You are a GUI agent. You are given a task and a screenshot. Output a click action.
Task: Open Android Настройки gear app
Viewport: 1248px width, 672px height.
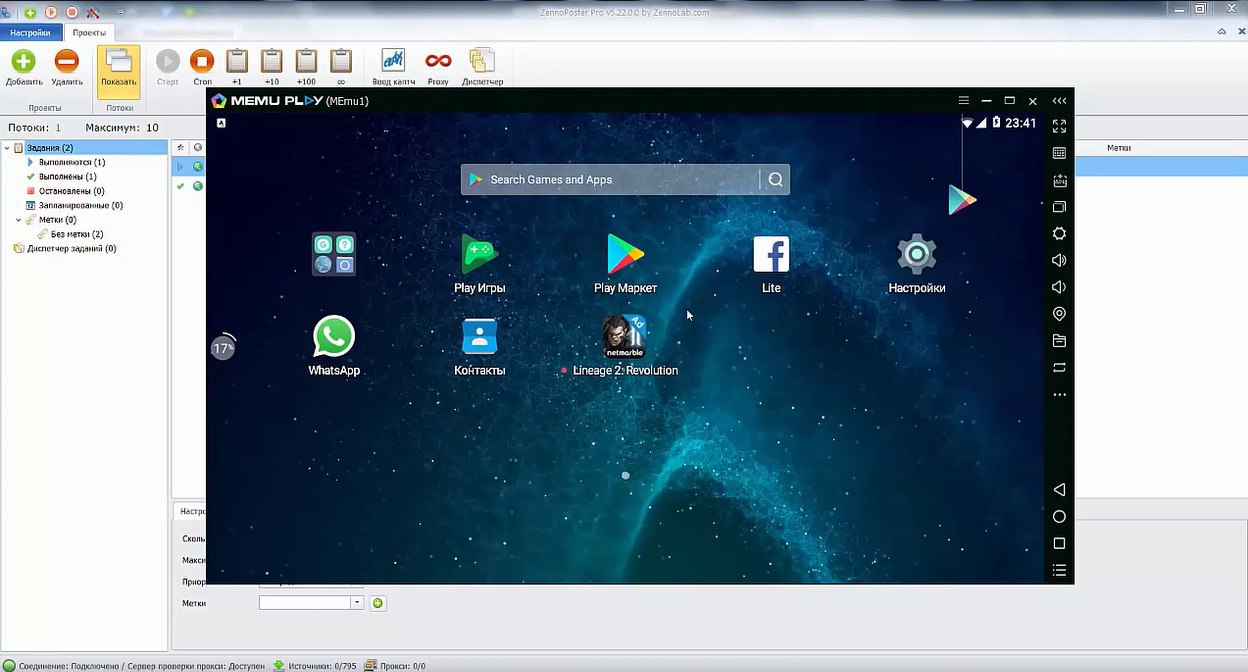point(916,256)
